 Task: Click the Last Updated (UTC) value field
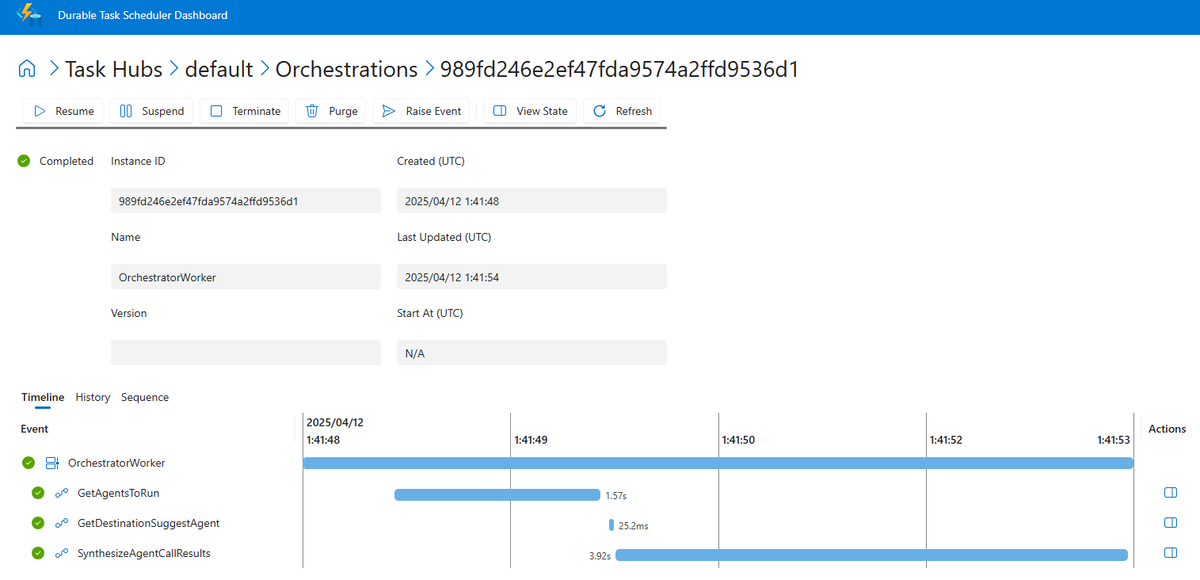point(532,277)
